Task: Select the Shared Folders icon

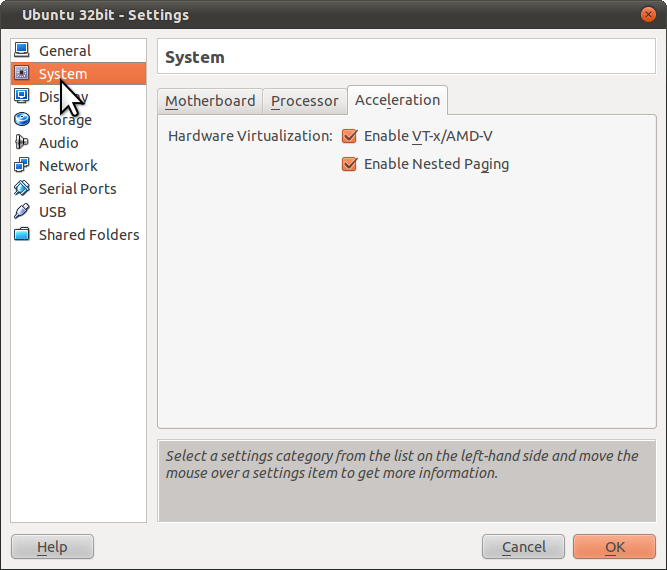Action: (22, 234)
